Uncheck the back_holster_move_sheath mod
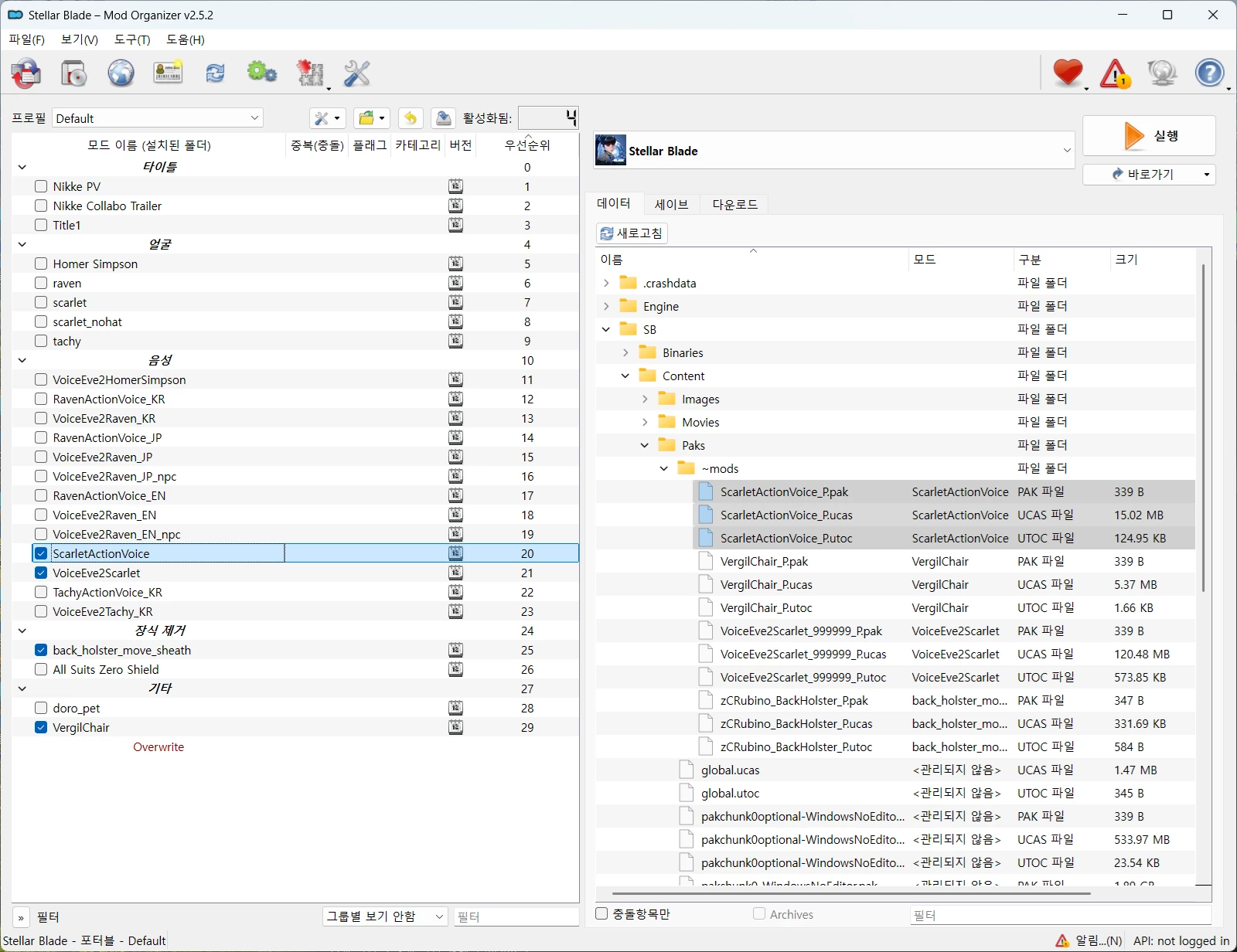 [x=41, y=650]
